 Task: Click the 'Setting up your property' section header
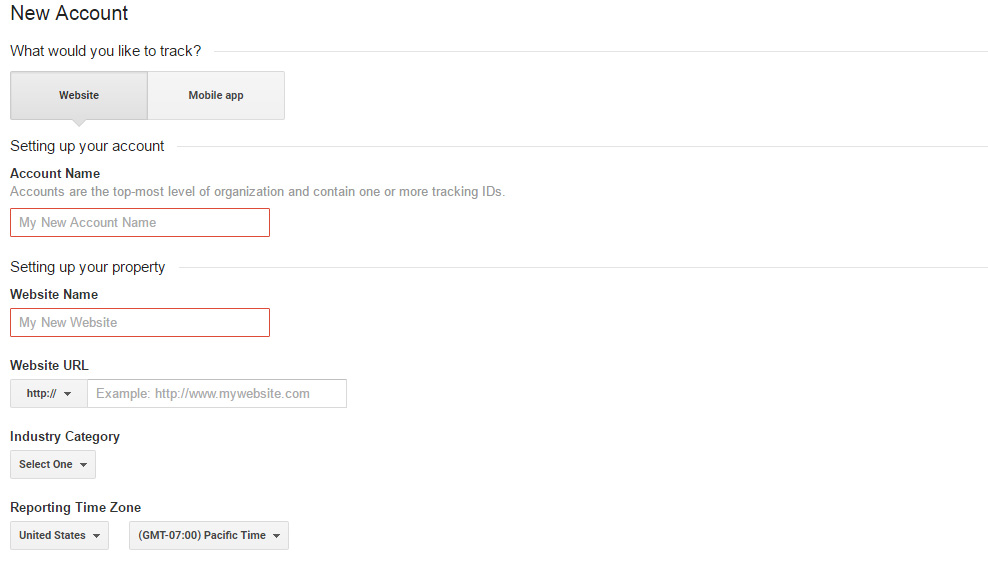pyautogui.click(x=88, y=267)
